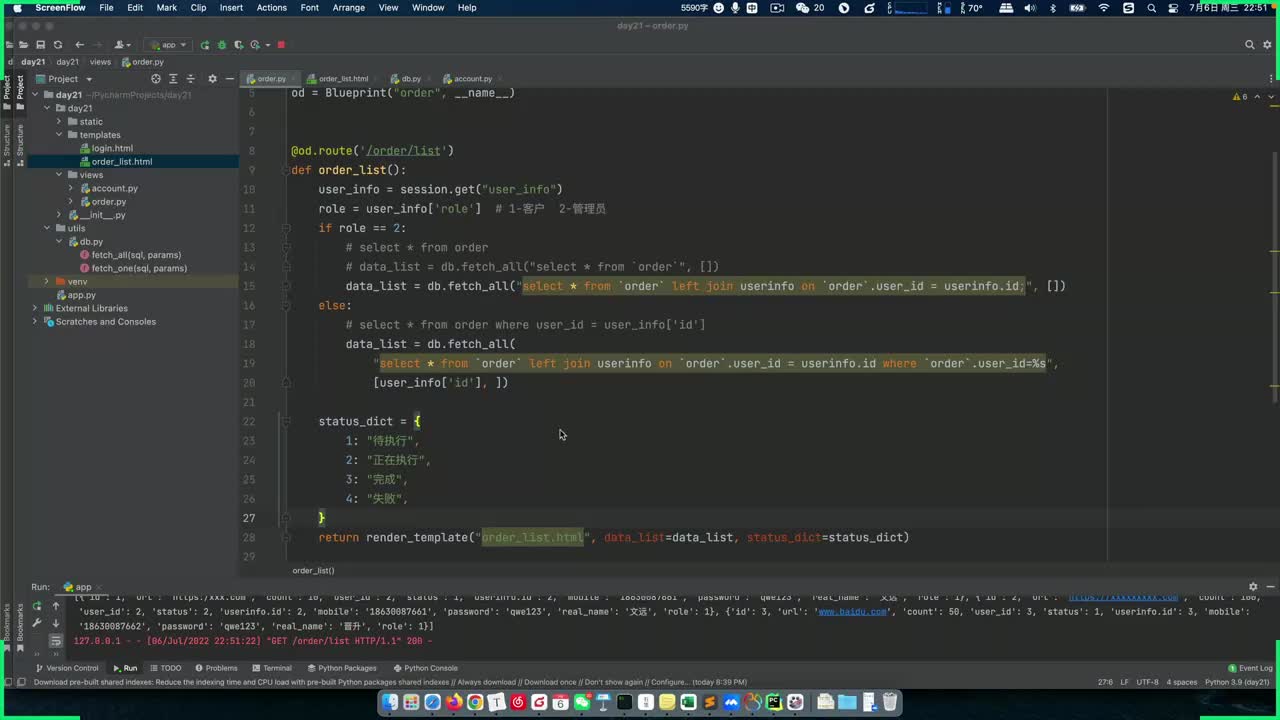The image size is (1280, 720).
Task: Open Project panel options gear
Action: click(212, 79)
